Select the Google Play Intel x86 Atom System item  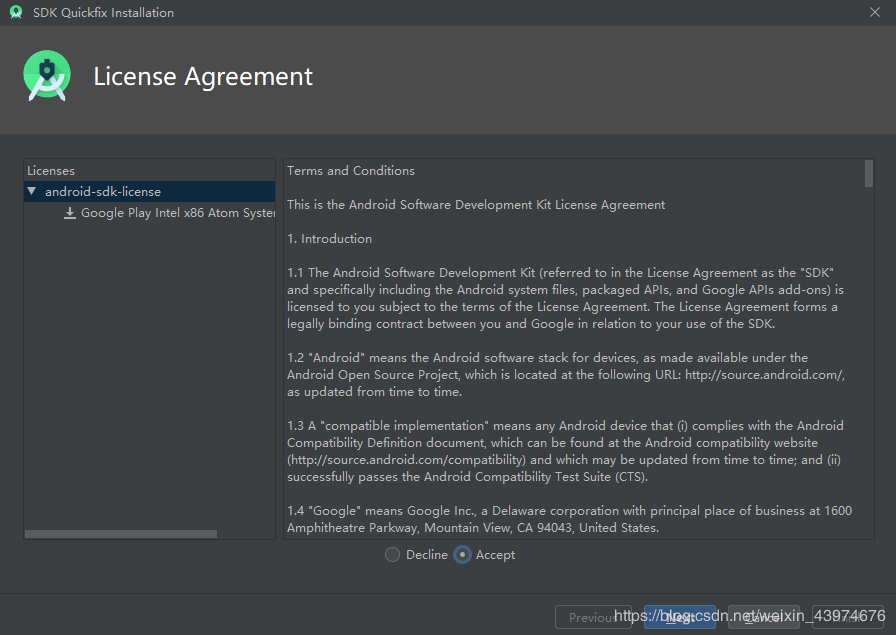click(x=170, y=212)
